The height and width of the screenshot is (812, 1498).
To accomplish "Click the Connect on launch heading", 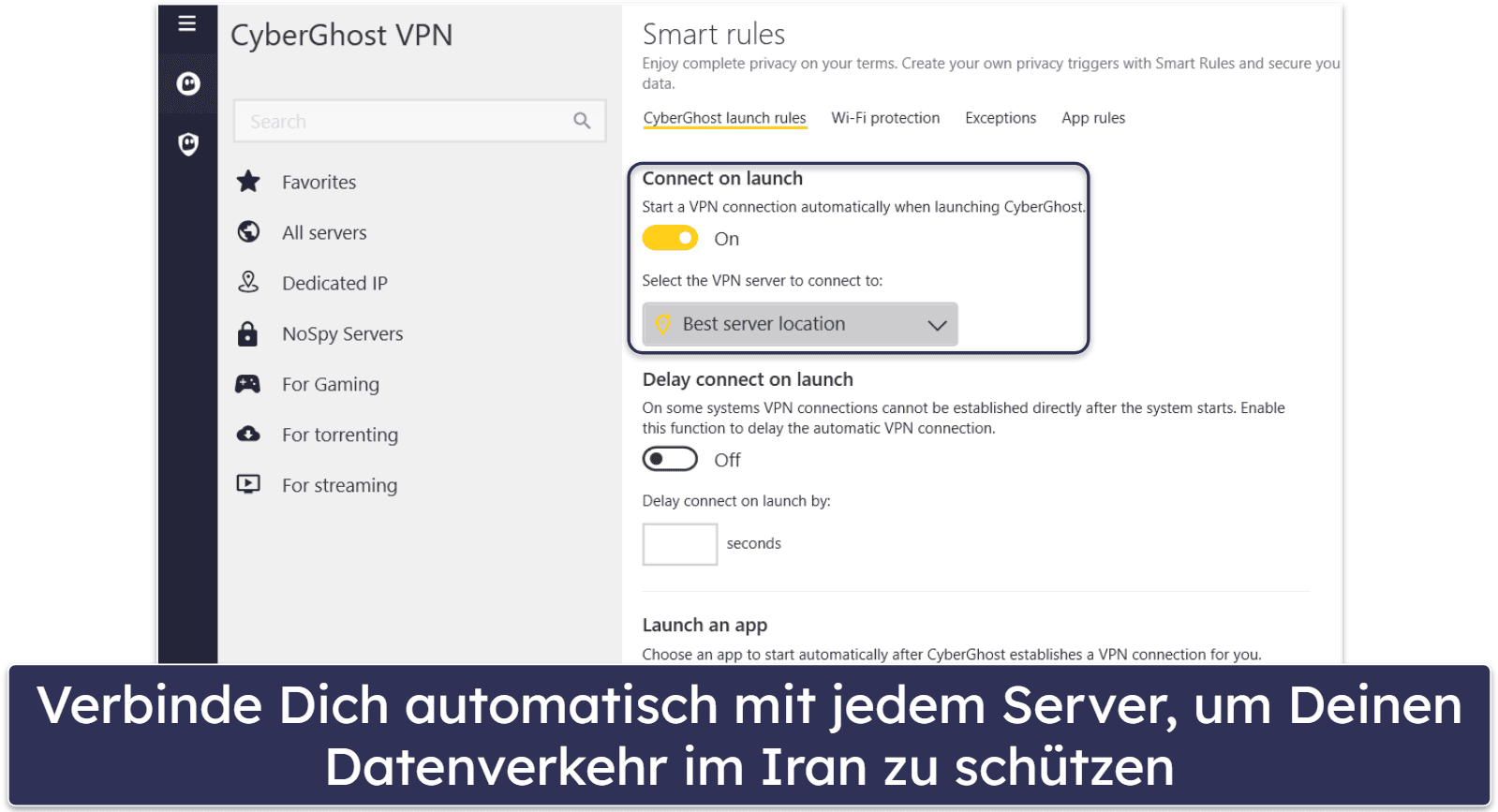I will pyautogui.click(x=722, y=178).
